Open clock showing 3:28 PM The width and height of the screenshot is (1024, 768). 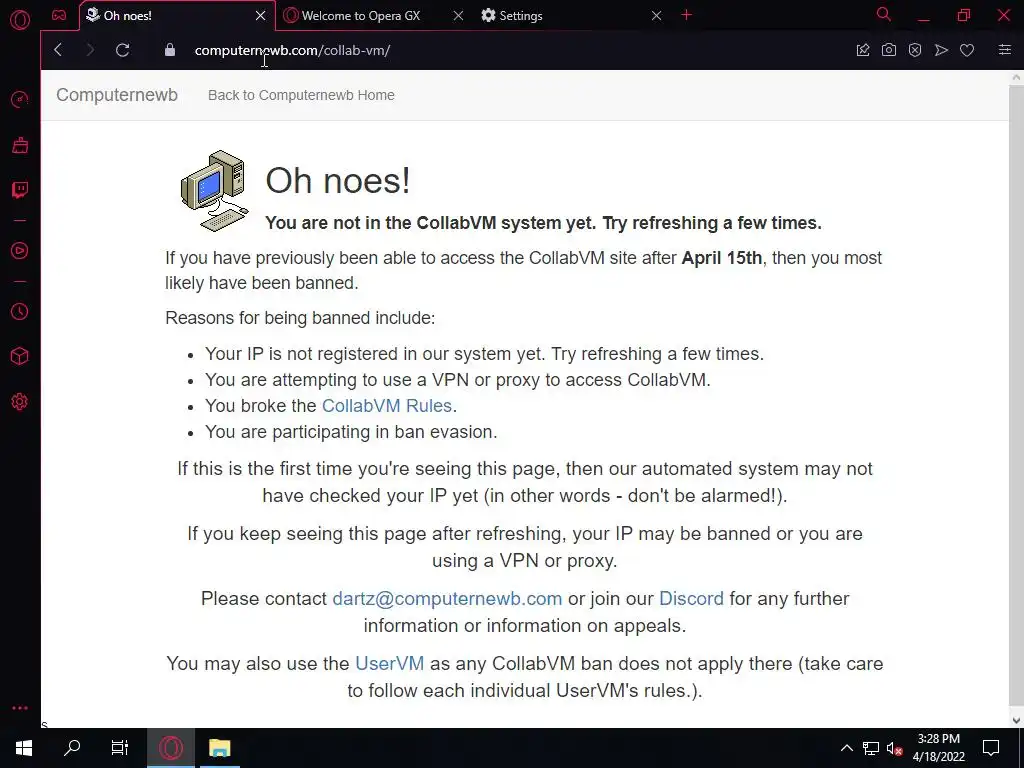pos(938,748)
